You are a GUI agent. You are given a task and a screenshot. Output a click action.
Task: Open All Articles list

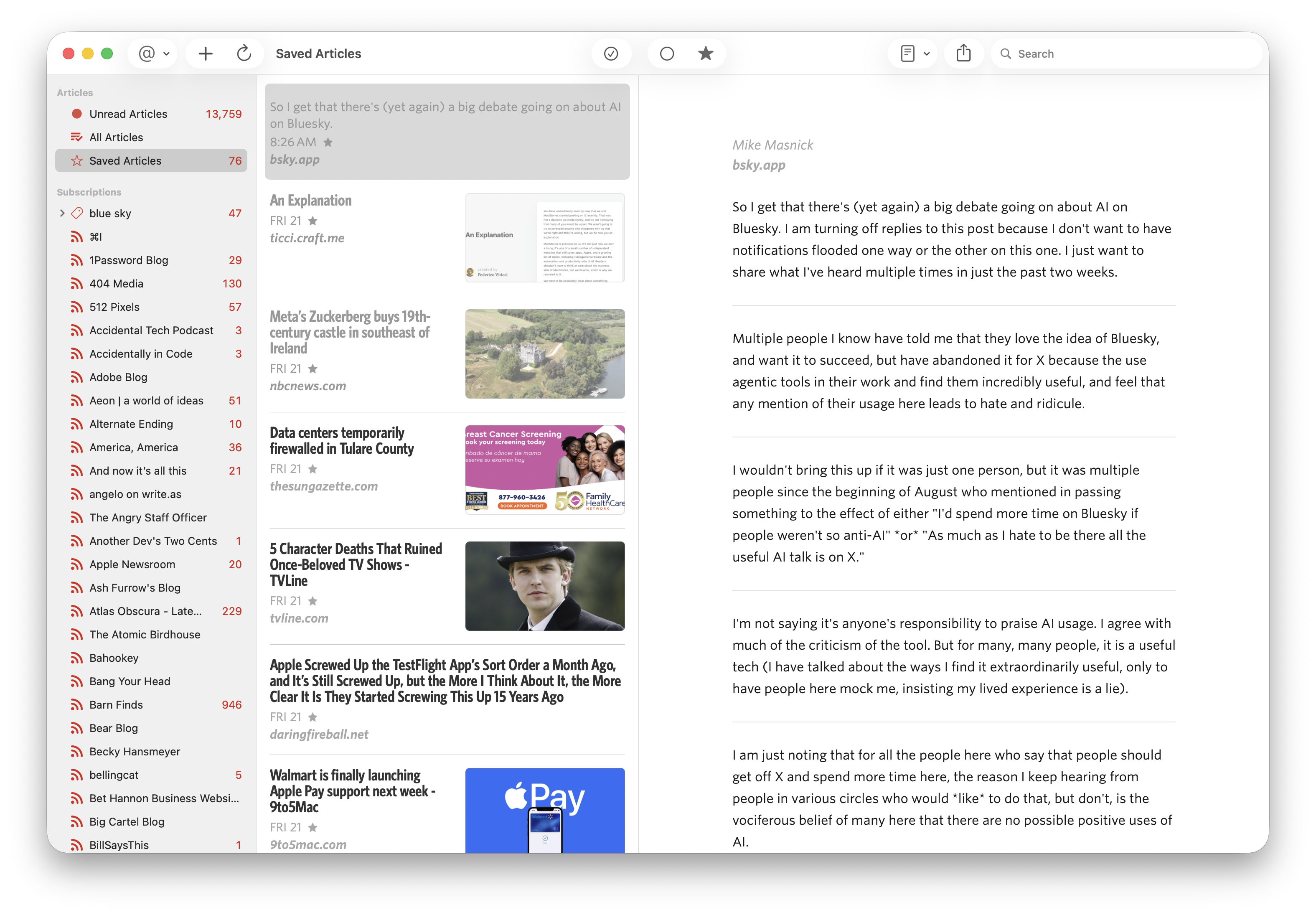tap(151, 137)
